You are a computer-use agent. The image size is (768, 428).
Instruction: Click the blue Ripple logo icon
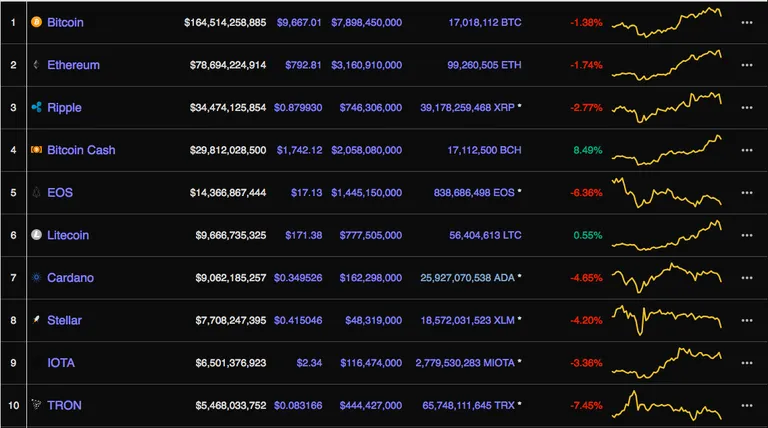36,107
